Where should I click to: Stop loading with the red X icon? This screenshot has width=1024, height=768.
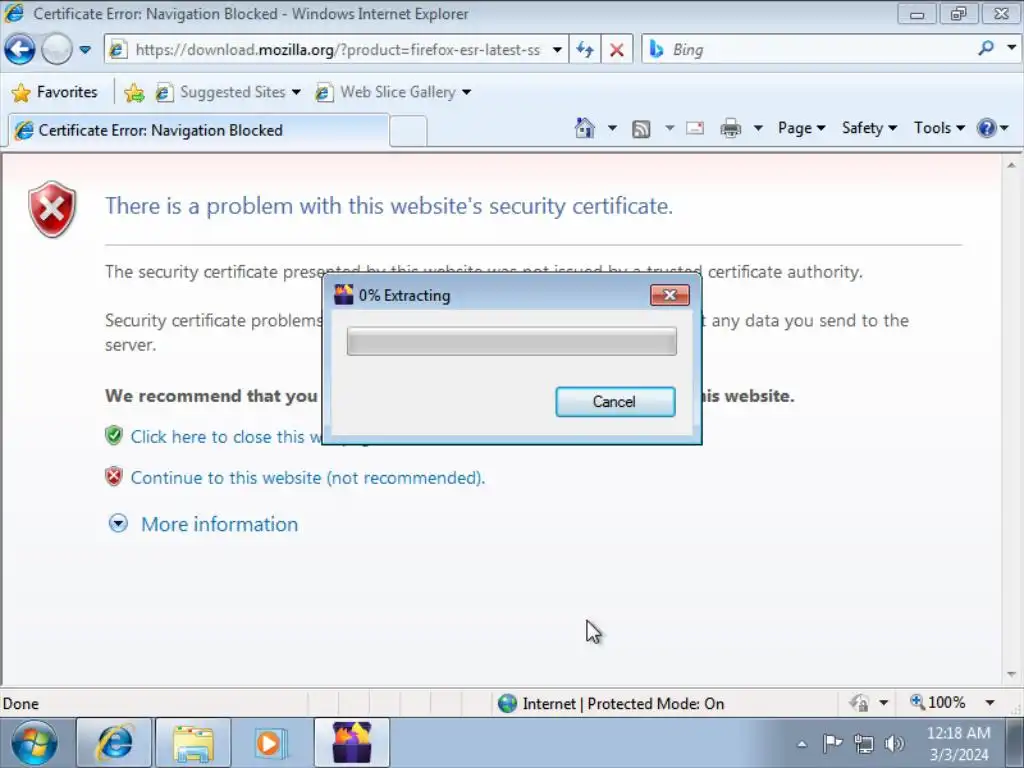pyautogui.click(x=616, y=50)
